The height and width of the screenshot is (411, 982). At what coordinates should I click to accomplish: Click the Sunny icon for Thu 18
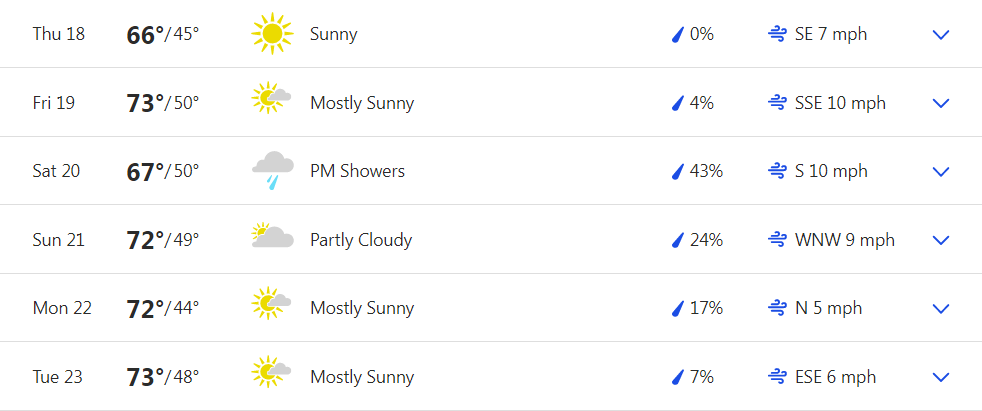[x=272, y=34]
